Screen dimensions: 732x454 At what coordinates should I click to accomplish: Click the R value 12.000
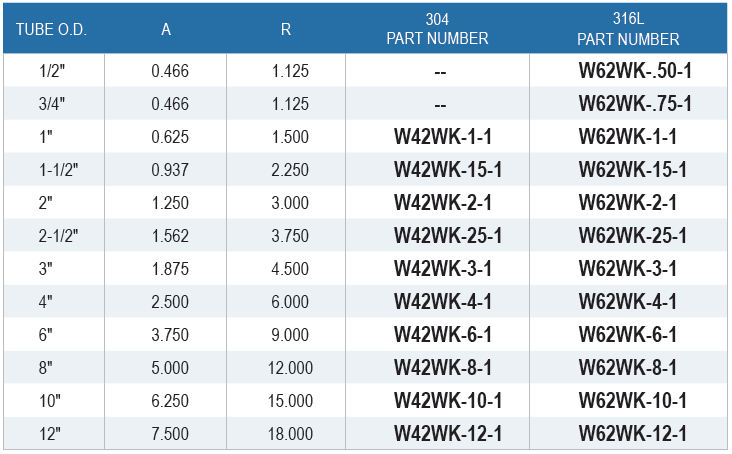click(290, 368)
